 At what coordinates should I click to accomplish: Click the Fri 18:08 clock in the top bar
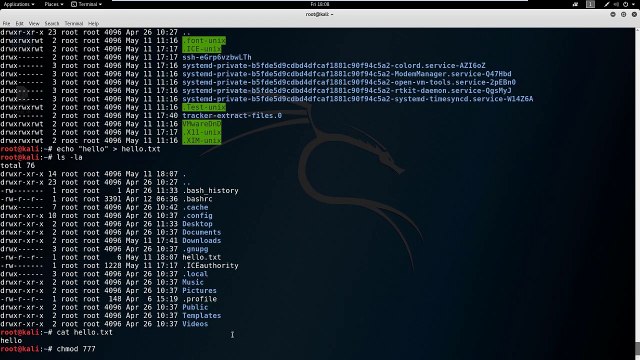320,4
